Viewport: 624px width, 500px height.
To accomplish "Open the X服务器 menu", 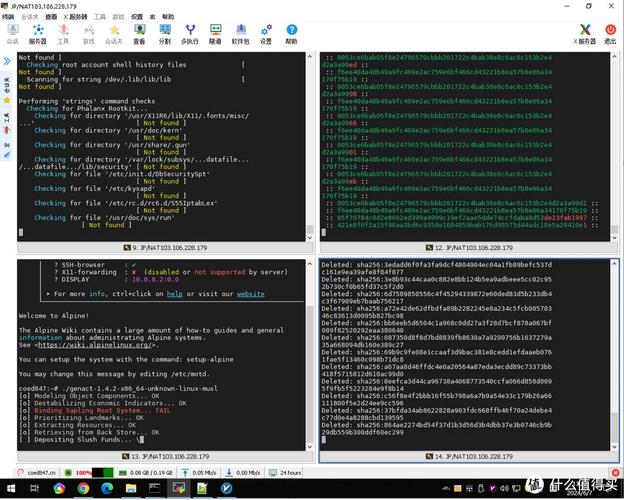I will (75, 16).
